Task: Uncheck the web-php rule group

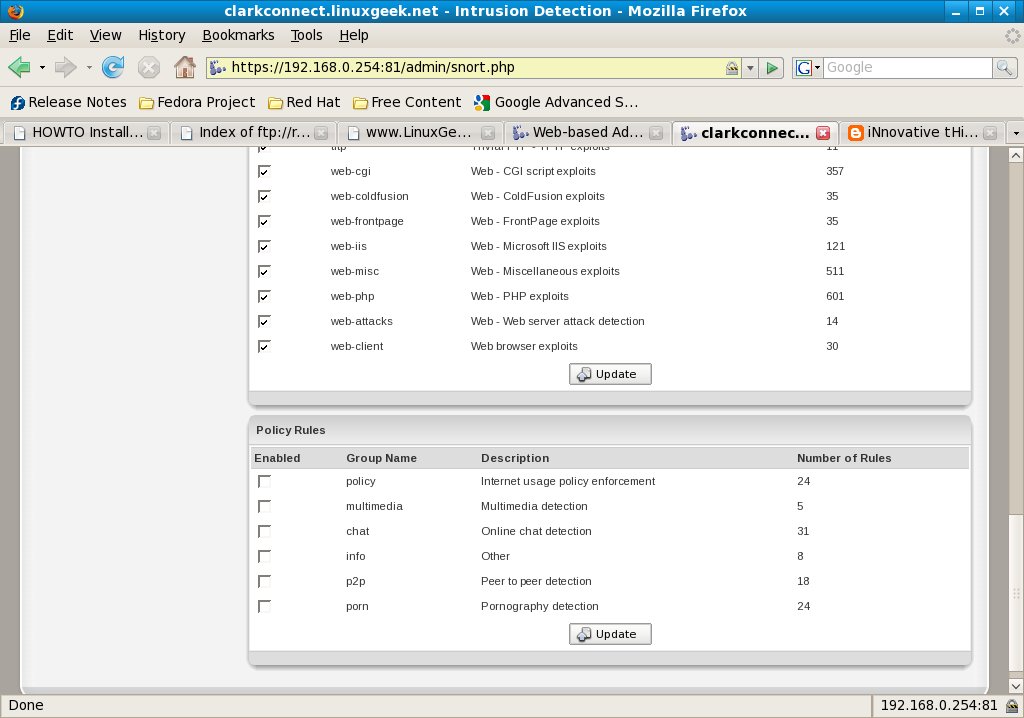Action: (x=264, y=296)
